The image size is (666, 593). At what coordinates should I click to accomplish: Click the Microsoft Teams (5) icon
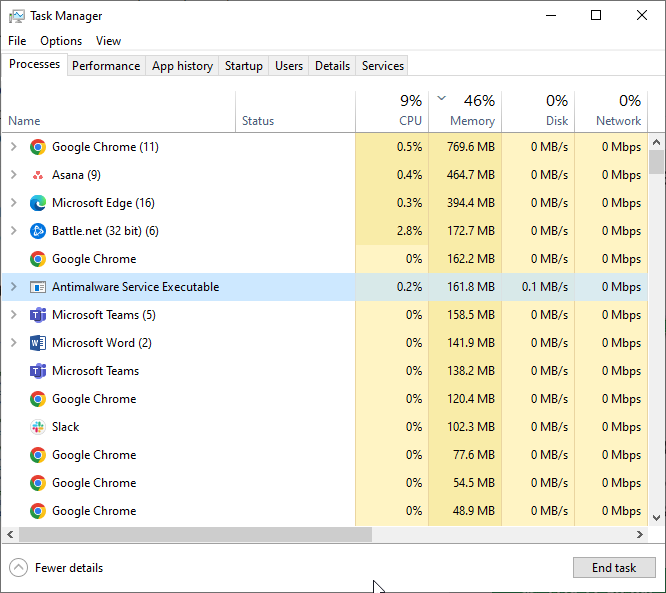[x=38, y=315]
